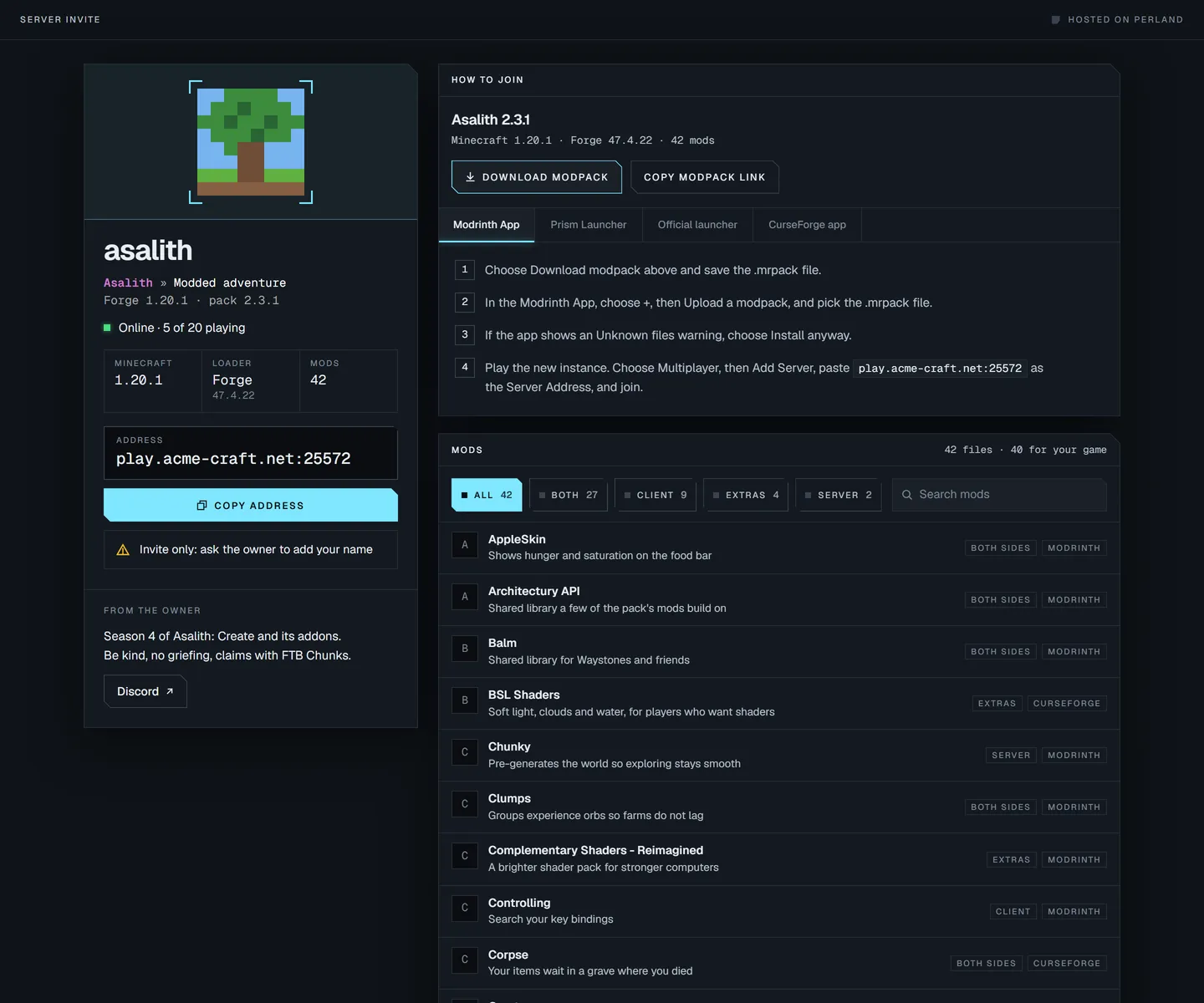Click the letter B avatar for BSL Shaders
Viewport: 1204px width, 1003px height.
pyautogui.click(x=465, y=700)
